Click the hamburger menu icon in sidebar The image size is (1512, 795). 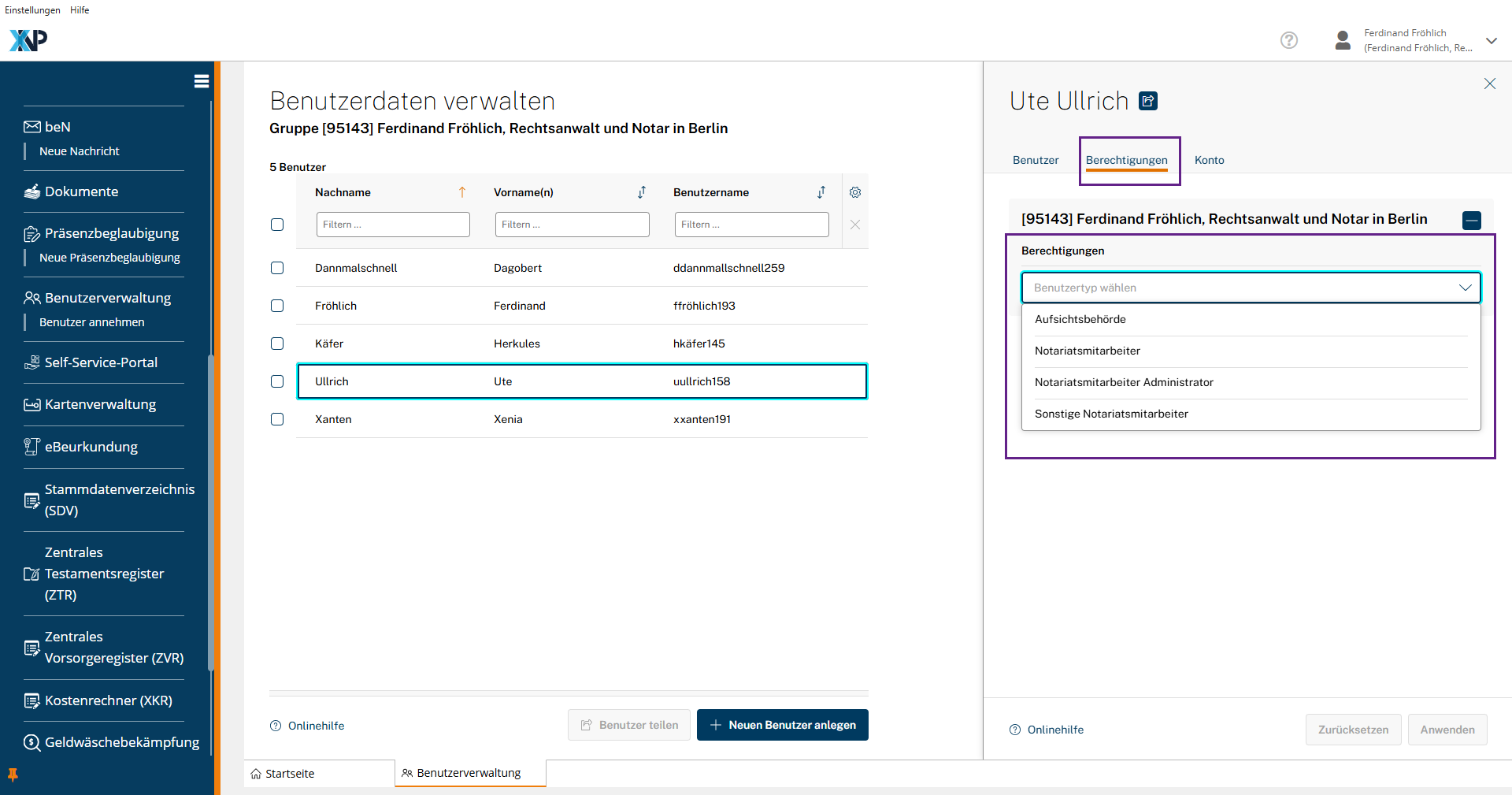[201, 81]
